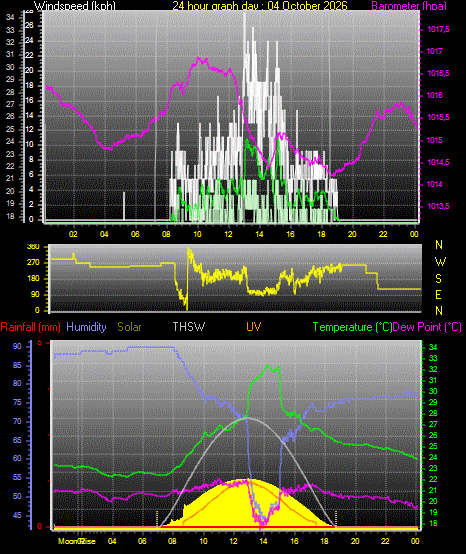Click the '75' humidity axis value

17,402
